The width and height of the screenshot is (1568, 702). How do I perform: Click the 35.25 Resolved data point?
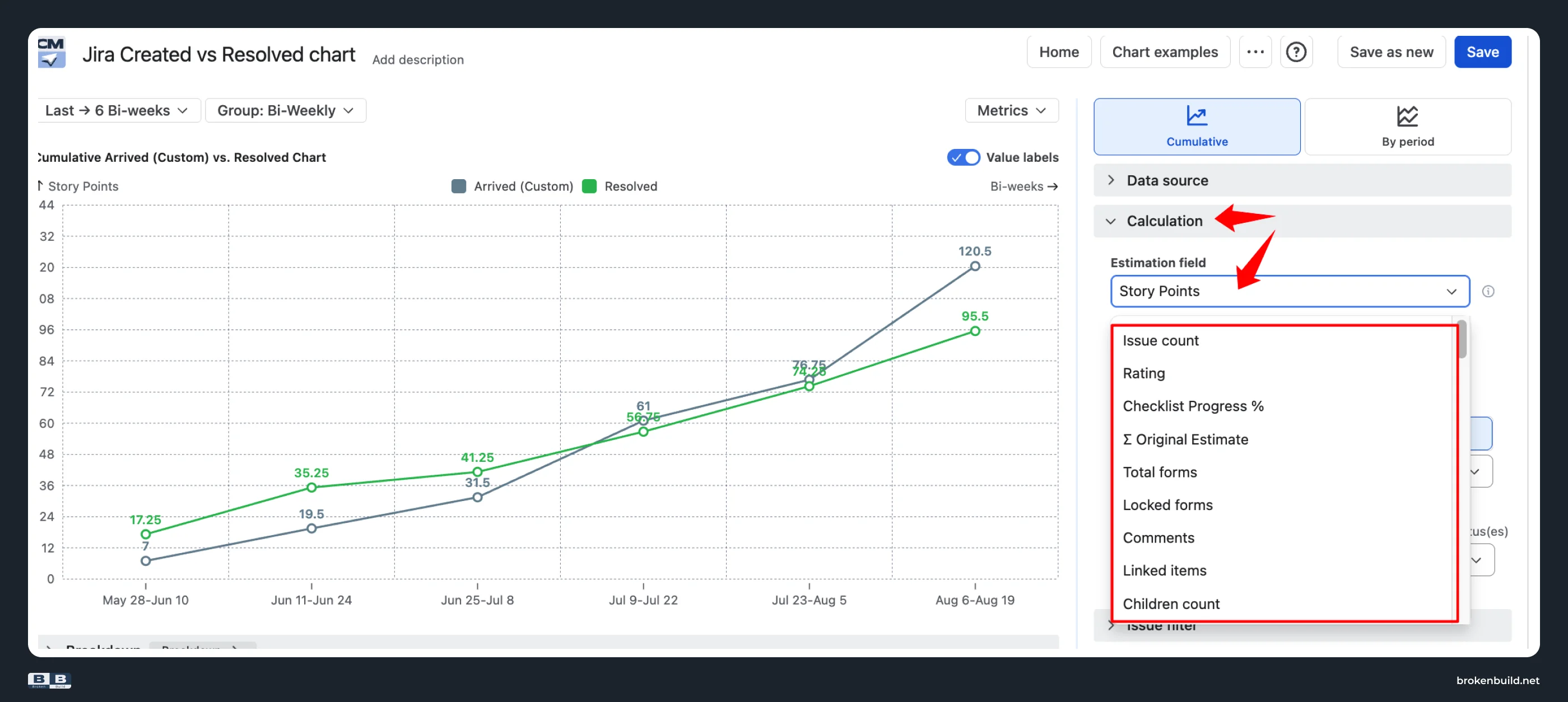point(311,488)
